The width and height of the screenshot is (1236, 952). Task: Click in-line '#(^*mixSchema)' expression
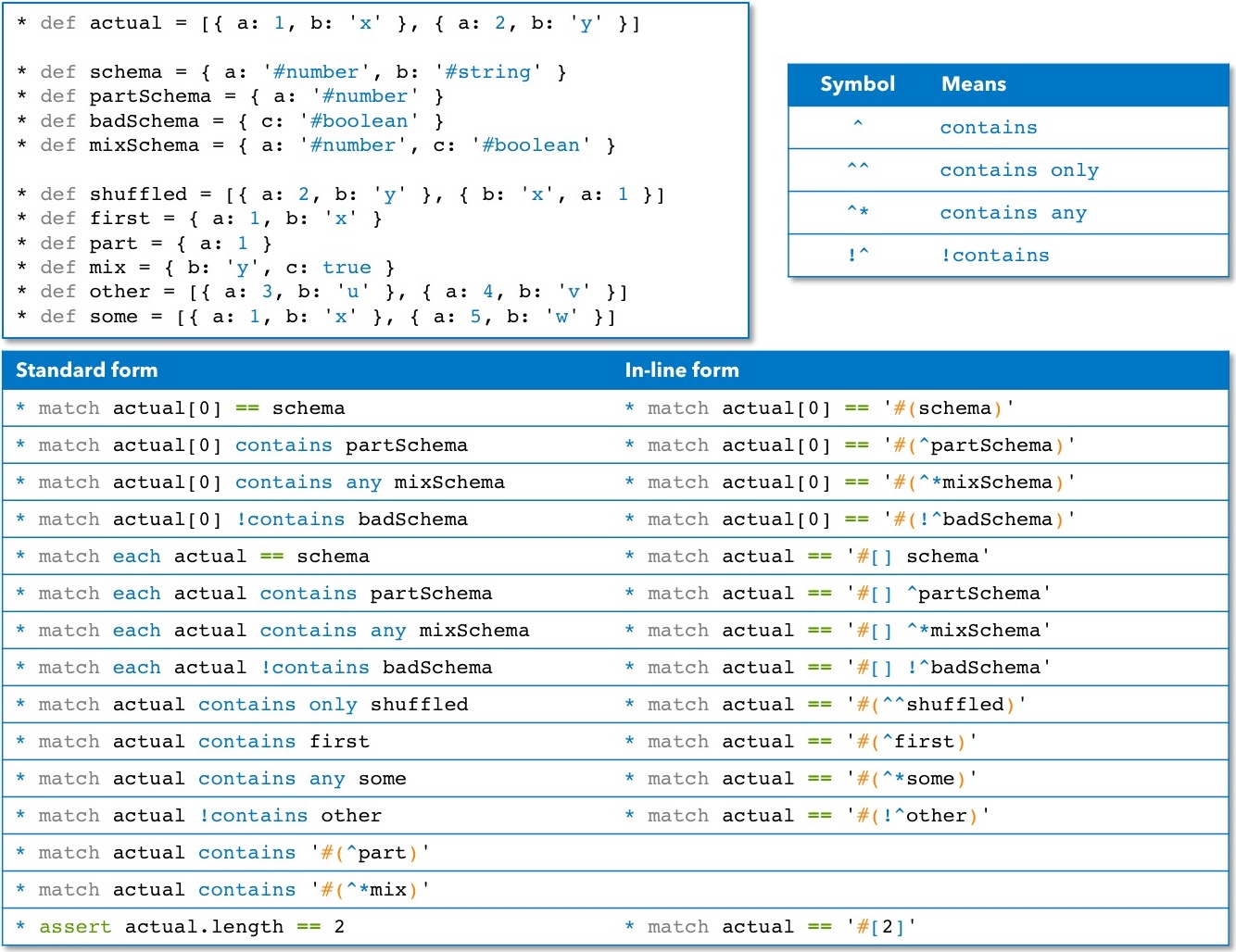(x=979, y=482)
